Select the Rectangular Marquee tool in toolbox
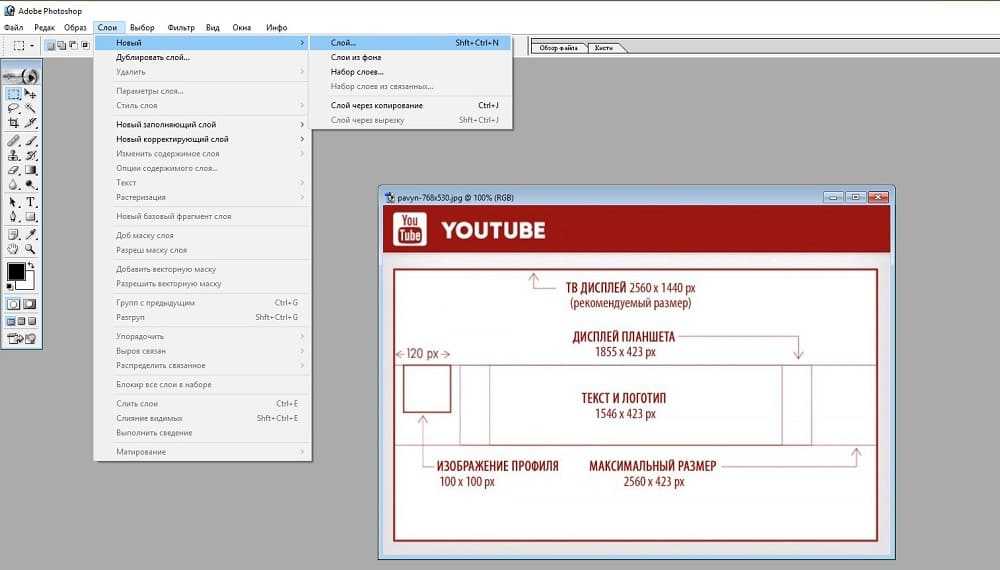This screenshot has height=570, width=1000. coord(14,94)
